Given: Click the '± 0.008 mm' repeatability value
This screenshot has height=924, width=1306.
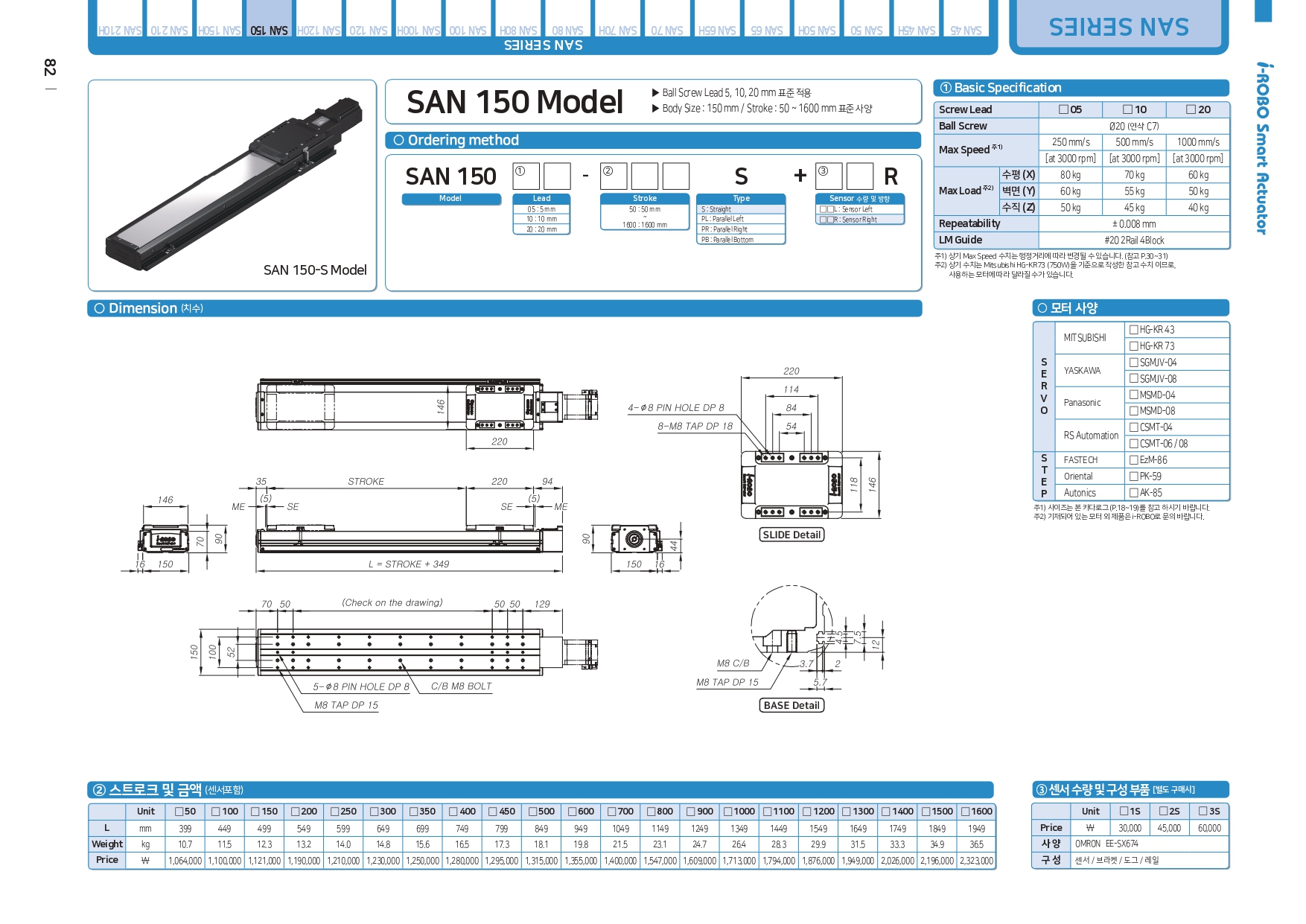Looking at the screenshot, I should click(x=1134, y=224).
